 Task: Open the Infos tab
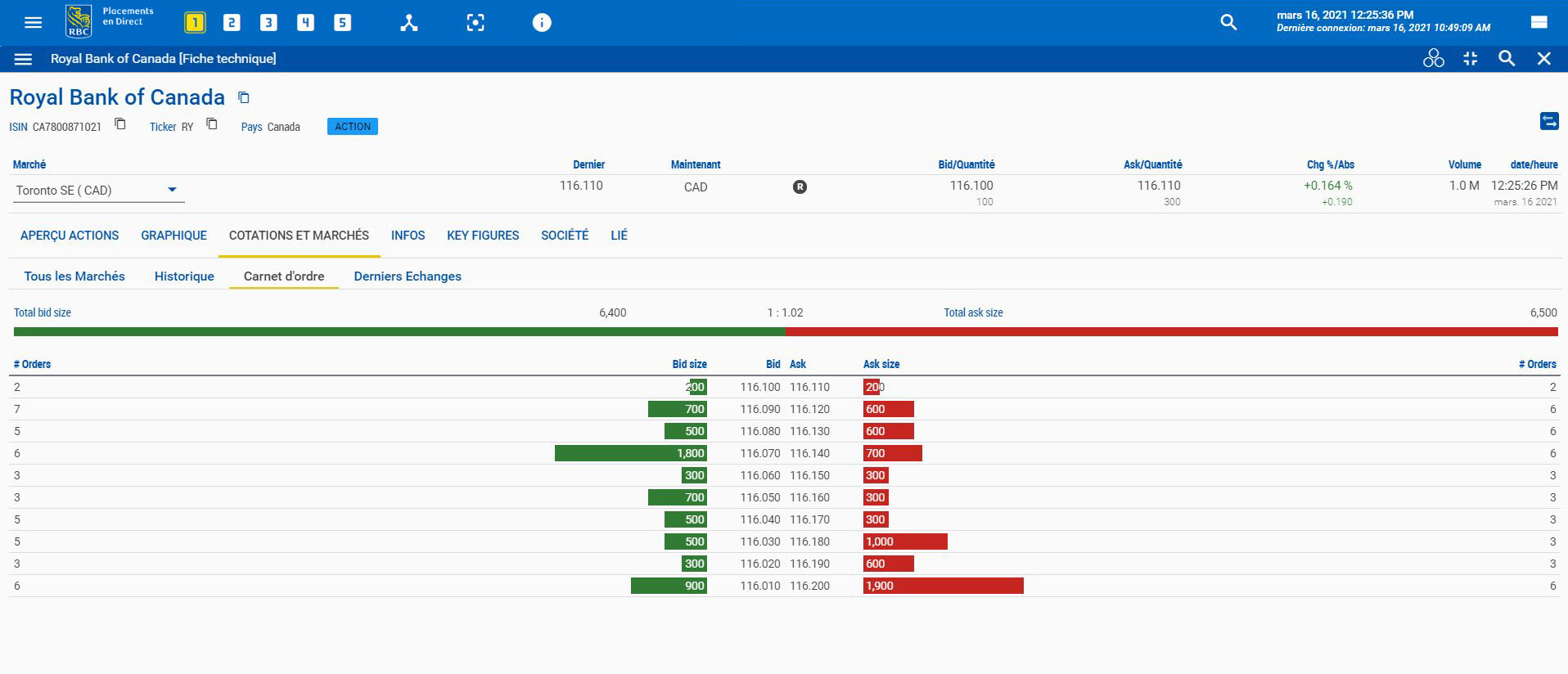[x=408, y=236]
